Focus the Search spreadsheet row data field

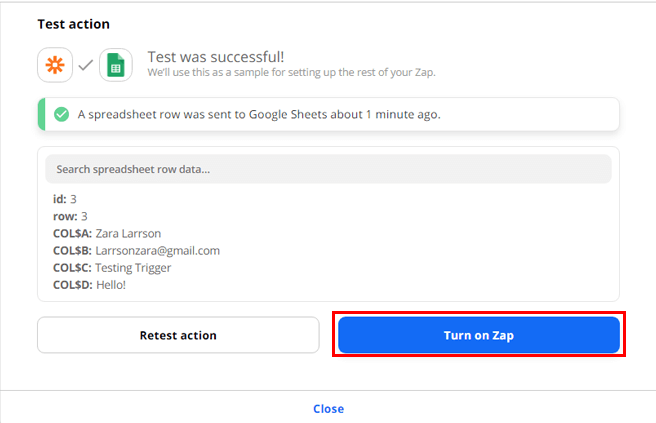coord(328,169)
